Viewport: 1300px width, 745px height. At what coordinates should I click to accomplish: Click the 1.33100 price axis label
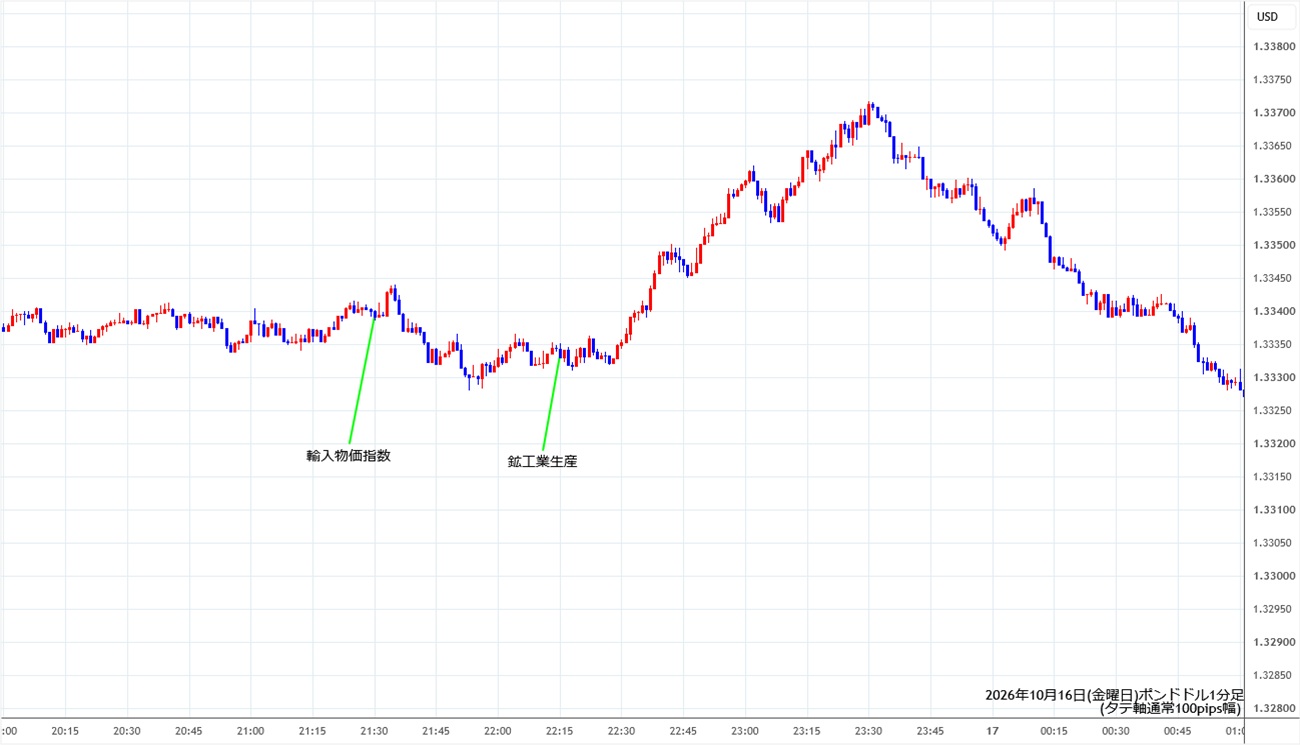tap(1272, 510)
